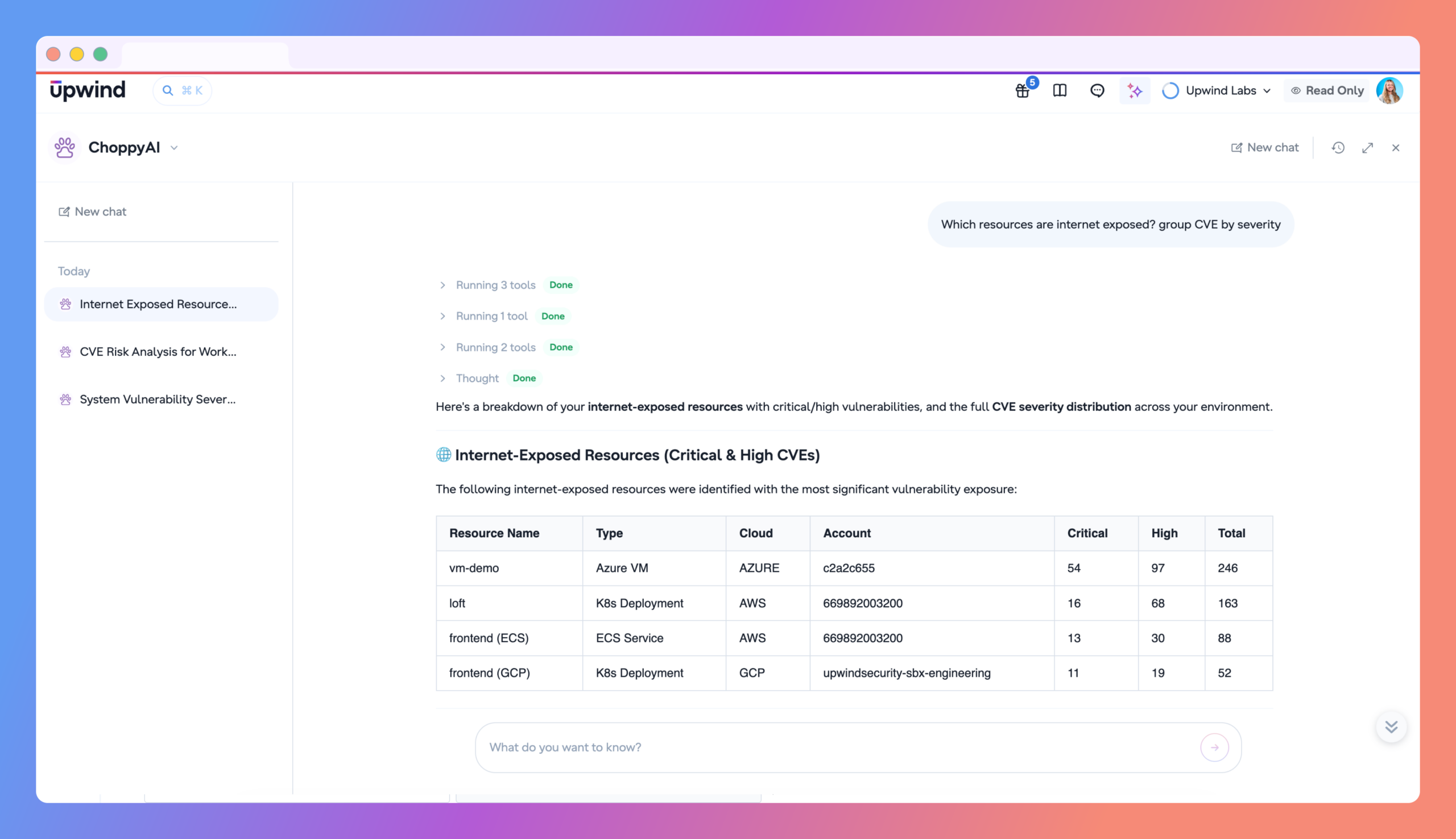Image resolution: width=1456 pixels, height=839 pixels.
Task: Open the ChoppyAI paw icon
Action: [x=65, y=148]
